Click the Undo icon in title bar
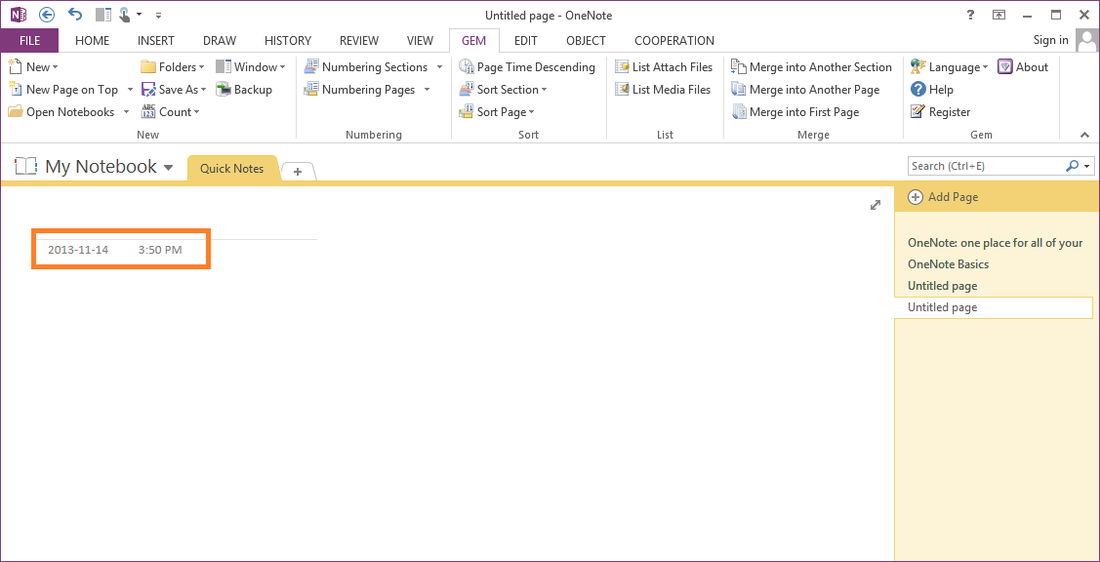Screen dimensions: 1100x562 click(75, 14)
